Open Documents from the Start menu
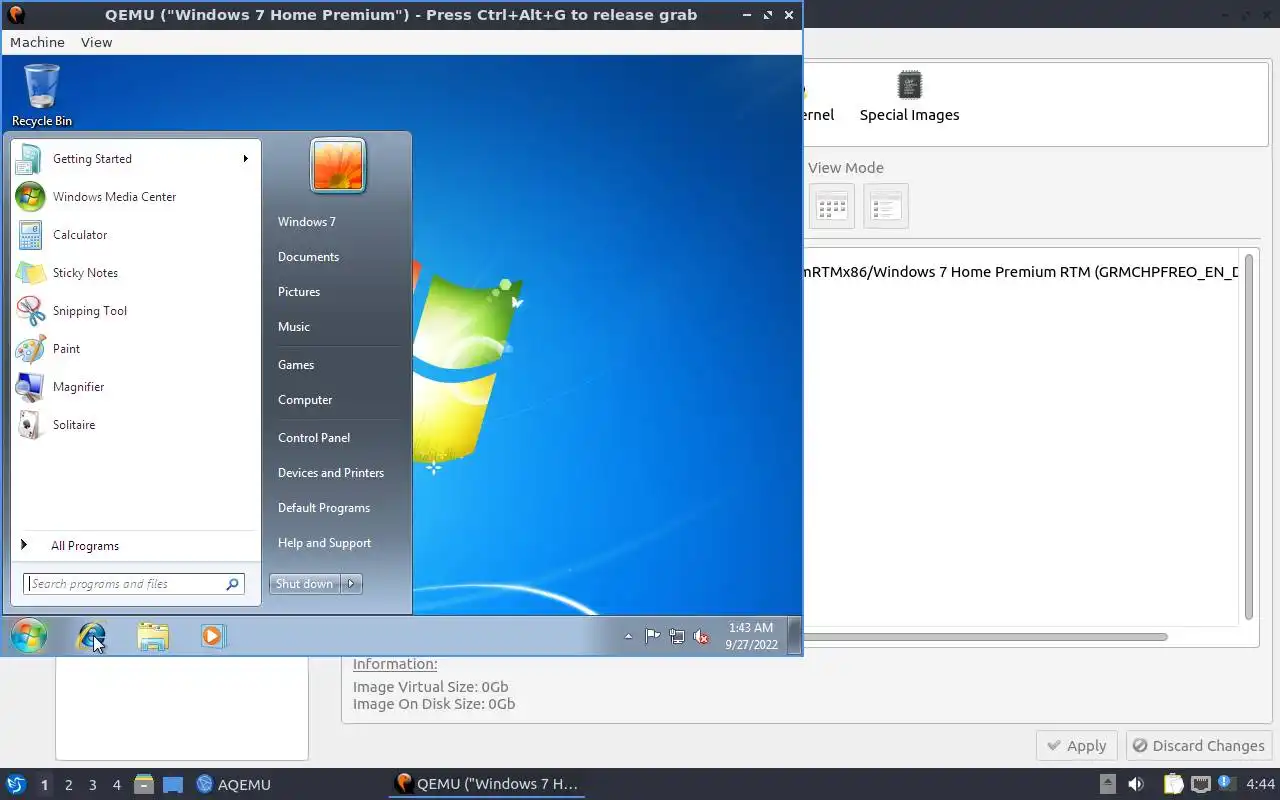Viewport: 1280px width, 800px height. pos(308,257)
